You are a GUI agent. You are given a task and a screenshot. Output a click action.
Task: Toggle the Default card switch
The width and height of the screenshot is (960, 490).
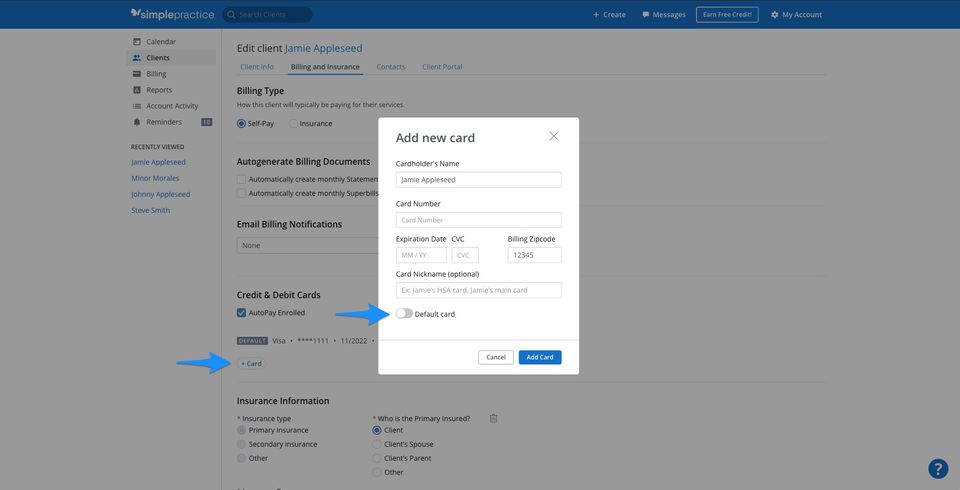tap(404, 314)
